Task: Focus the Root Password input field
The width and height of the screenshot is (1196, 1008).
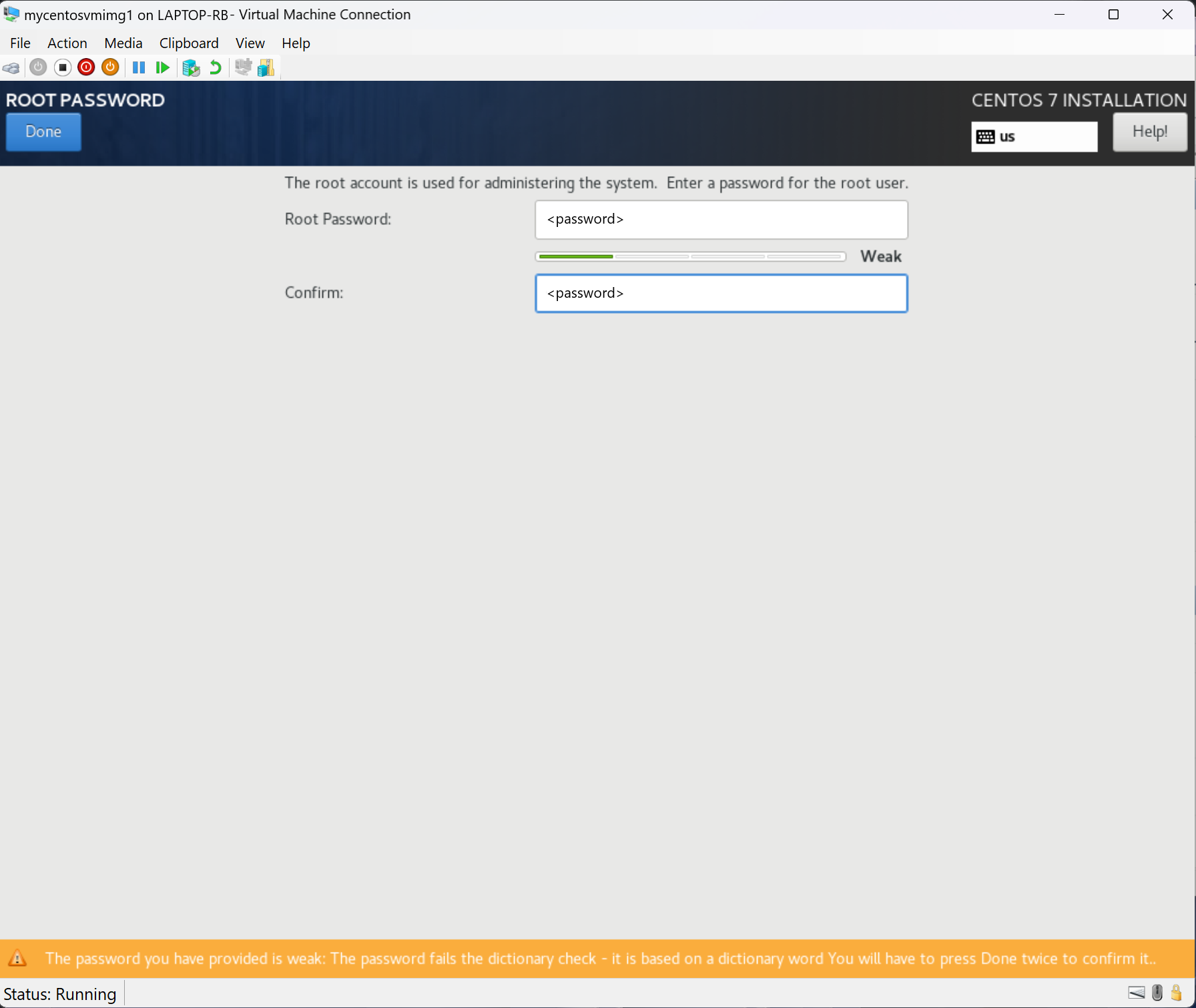Action: pyautogui.click(x=721, y=220)
